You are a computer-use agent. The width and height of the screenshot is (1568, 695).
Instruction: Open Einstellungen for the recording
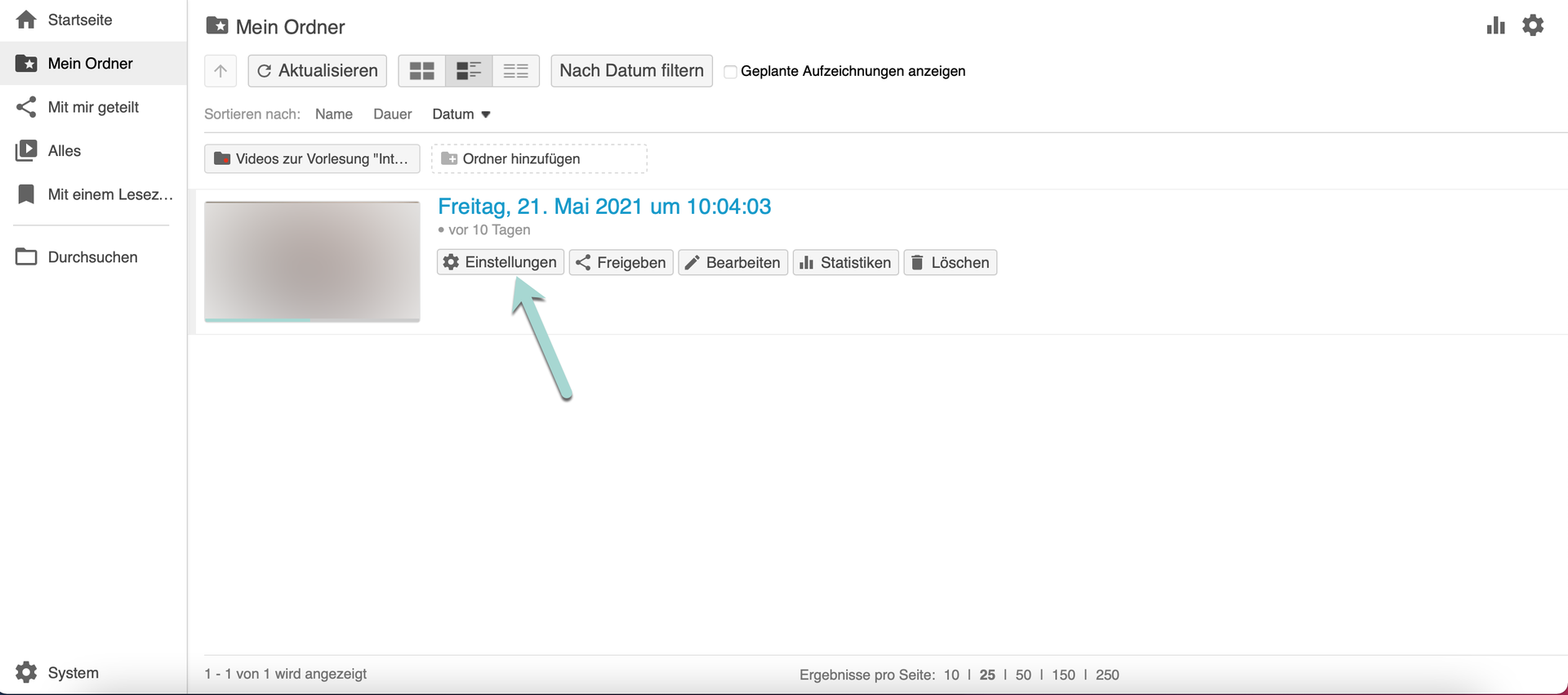click(x=500, y=262)
